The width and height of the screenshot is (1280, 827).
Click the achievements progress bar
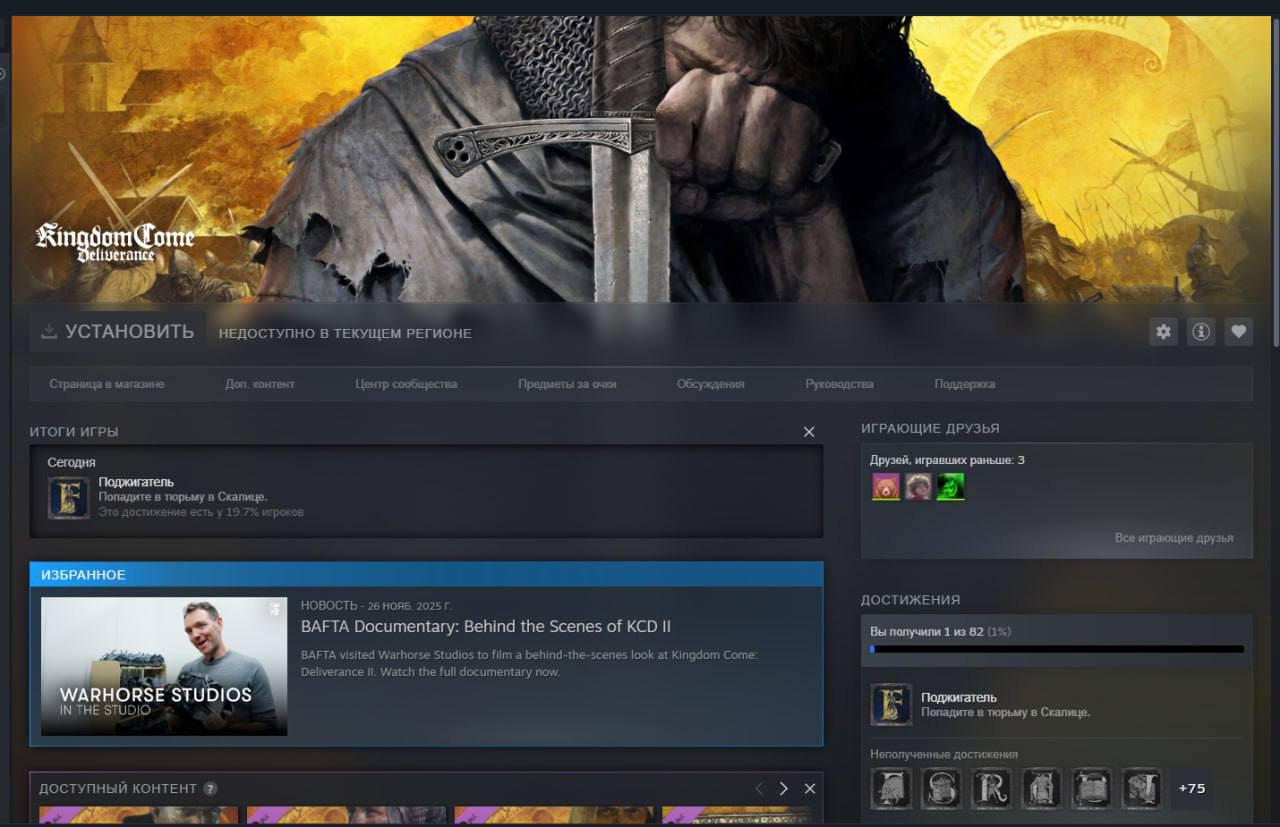pos(1057,649)
